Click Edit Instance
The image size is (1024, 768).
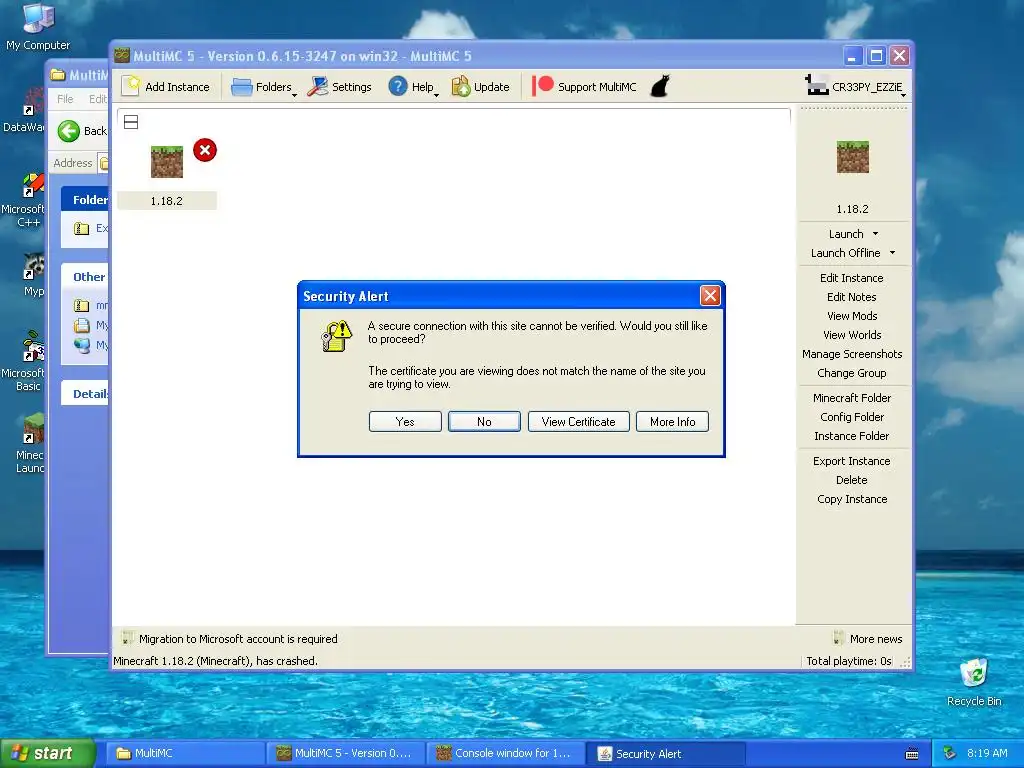coord(852,278)
